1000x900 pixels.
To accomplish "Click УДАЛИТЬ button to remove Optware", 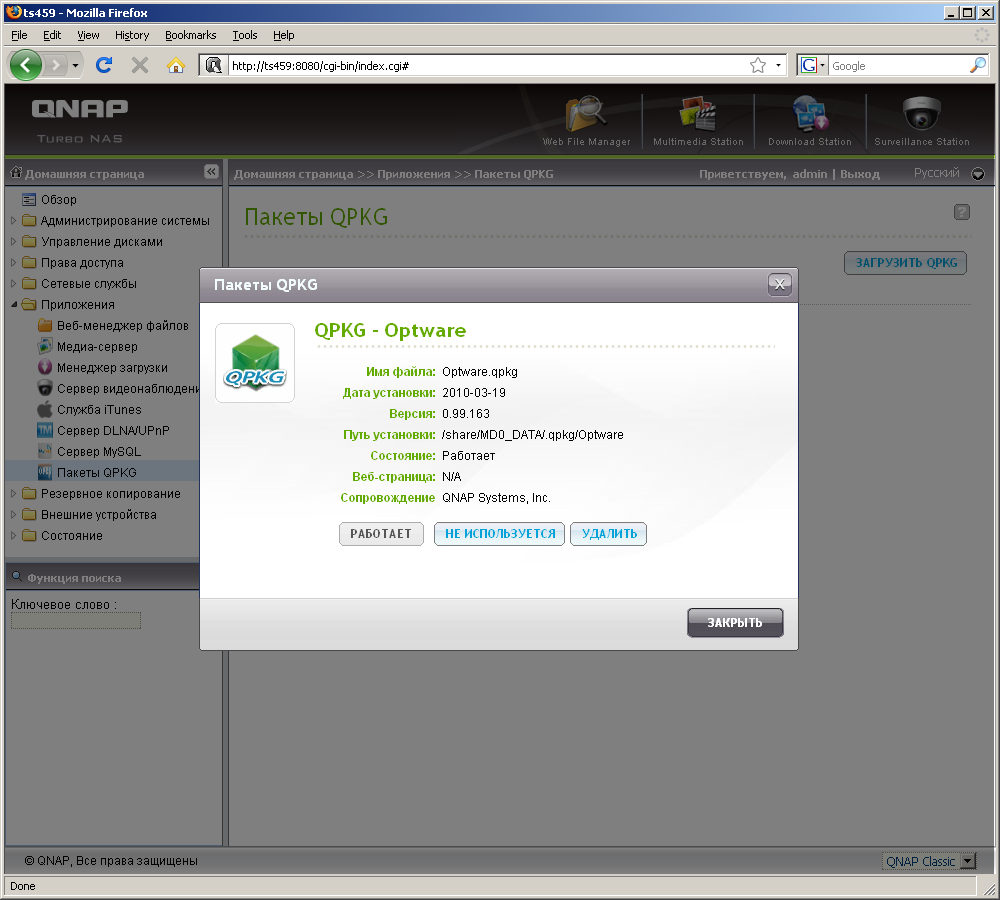I will 609,534.
